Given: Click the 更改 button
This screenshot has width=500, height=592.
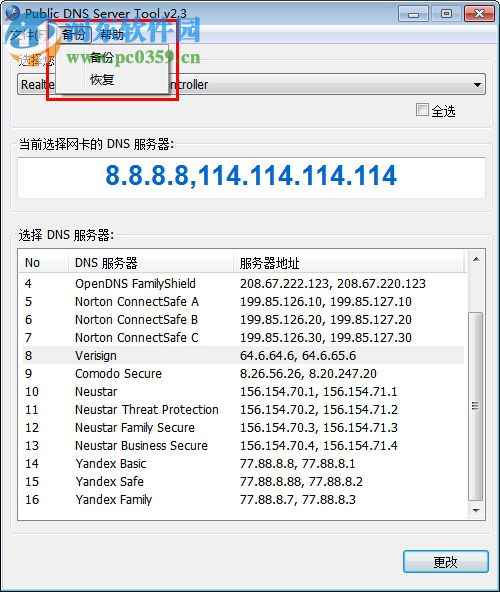Looking at the screenshot, I should pos(446,562).
